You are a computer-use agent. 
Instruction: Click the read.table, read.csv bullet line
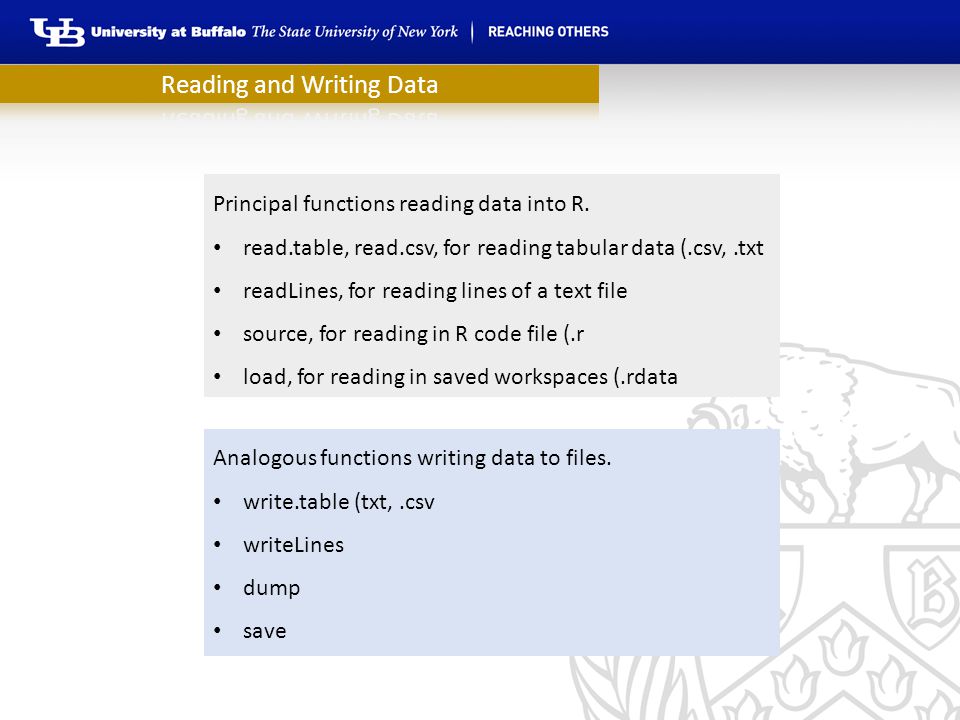503,248
